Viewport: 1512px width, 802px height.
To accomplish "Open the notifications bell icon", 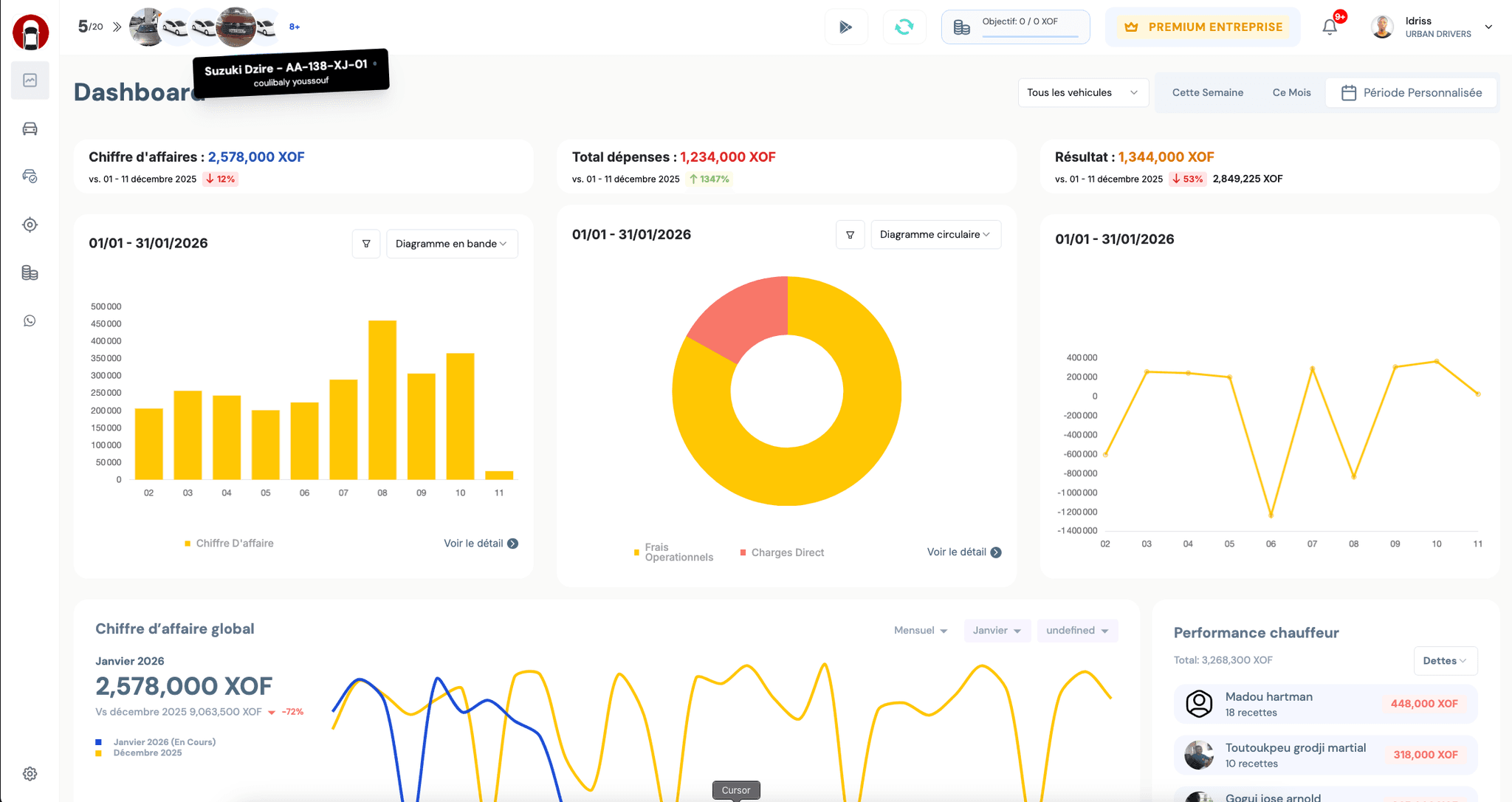I will pos(1330,27).
